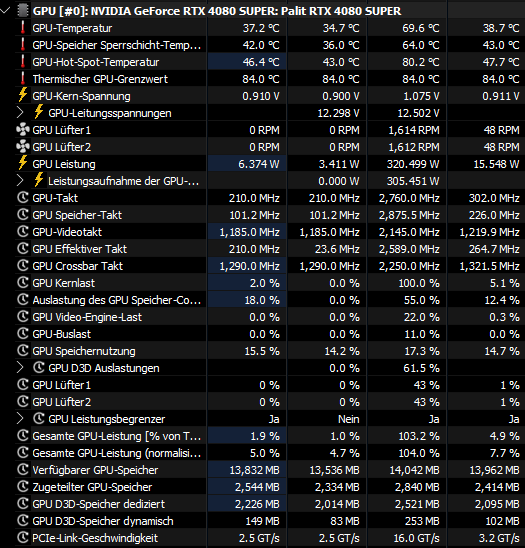Expand the GPU Leistungsbegrenzer node
The height and width of the screenshot is (548, 525).
click(x=20, y=419)
